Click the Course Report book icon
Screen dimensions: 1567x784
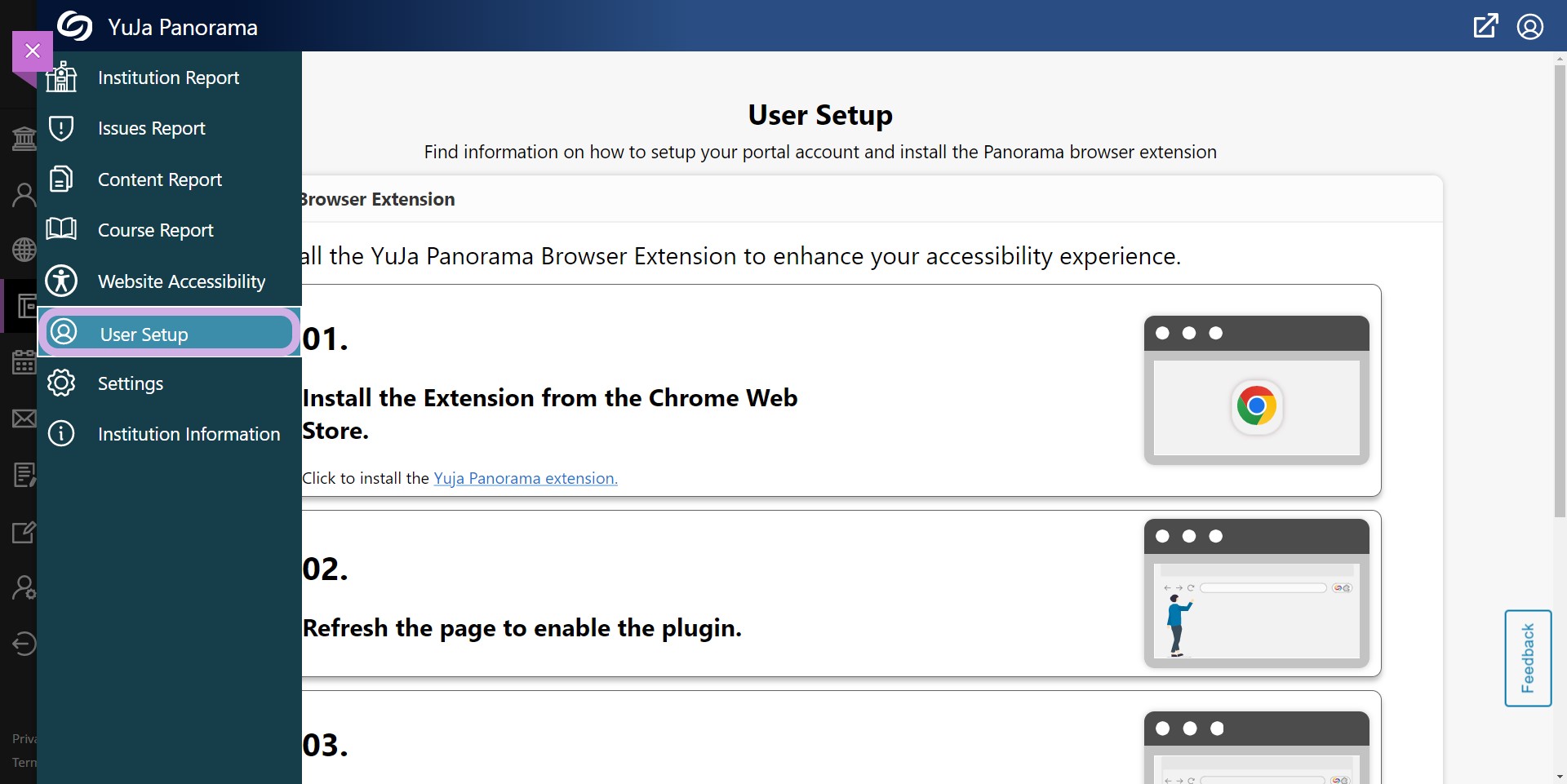[61, 229]
